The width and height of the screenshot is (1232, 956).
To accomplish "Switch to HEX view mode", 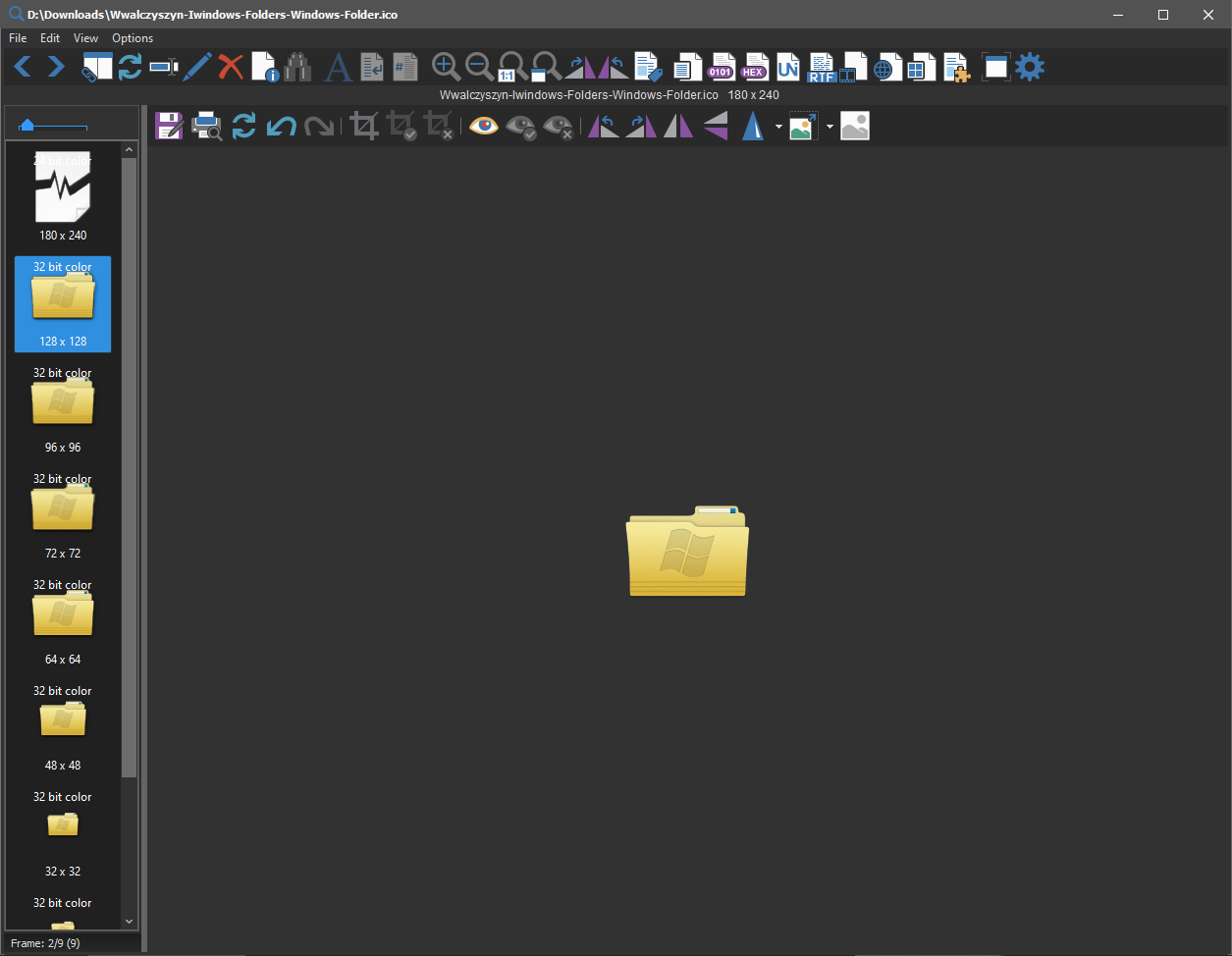I will point(754,67).
